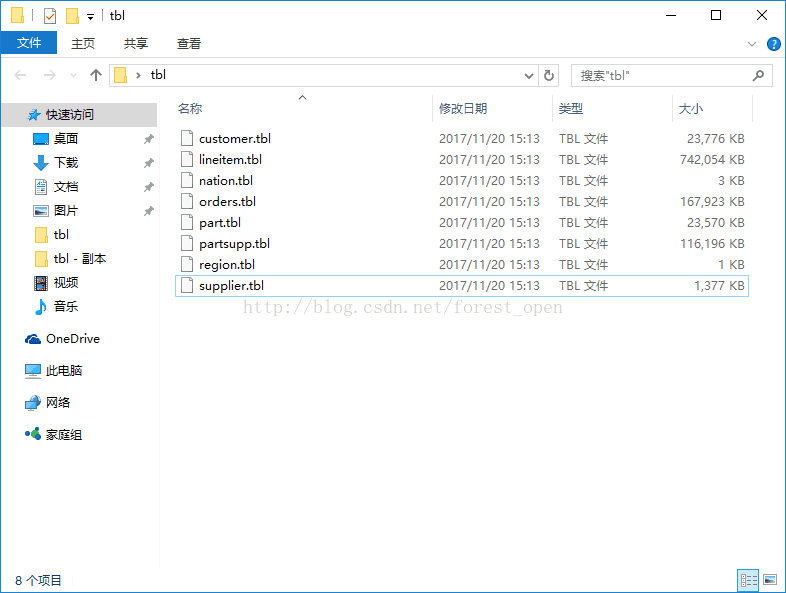Viewport: 786px width, 593px height.
Task: Click the orders.tbl file icon
Action: [186, 202]
